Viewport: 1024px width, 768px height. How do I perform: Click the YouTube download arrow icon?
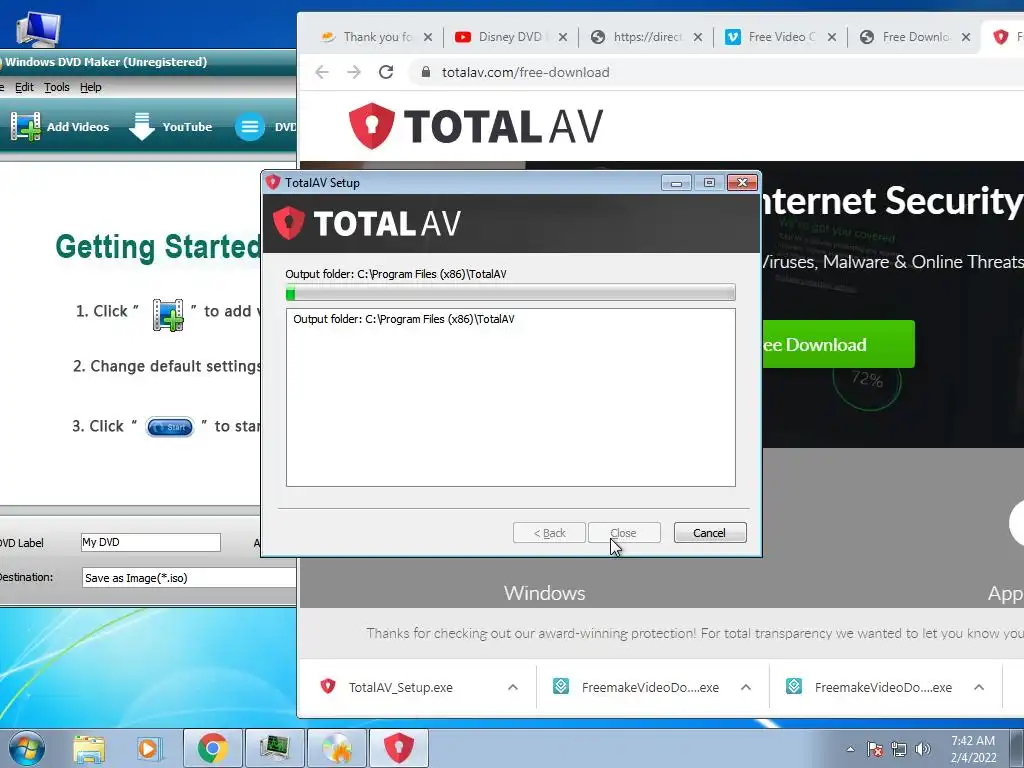[142, 127]
